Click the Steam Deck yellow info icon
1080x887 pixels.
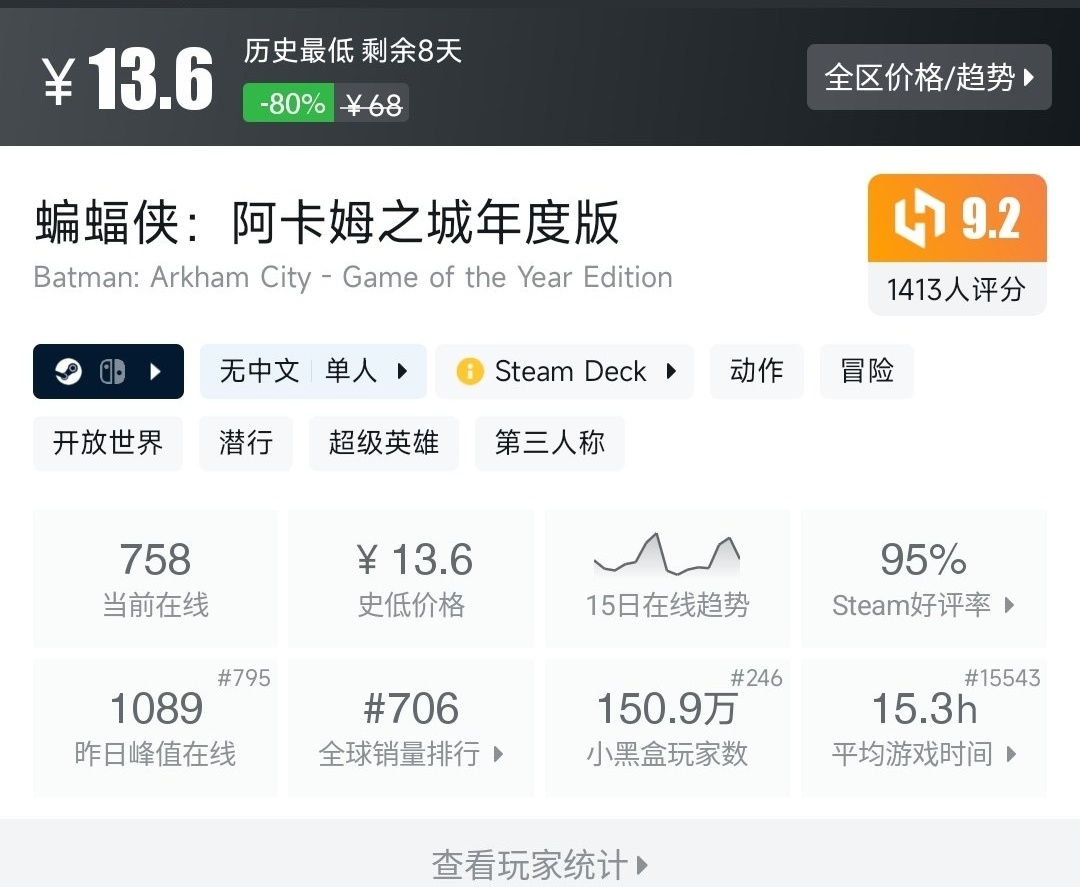click(470, 371)
